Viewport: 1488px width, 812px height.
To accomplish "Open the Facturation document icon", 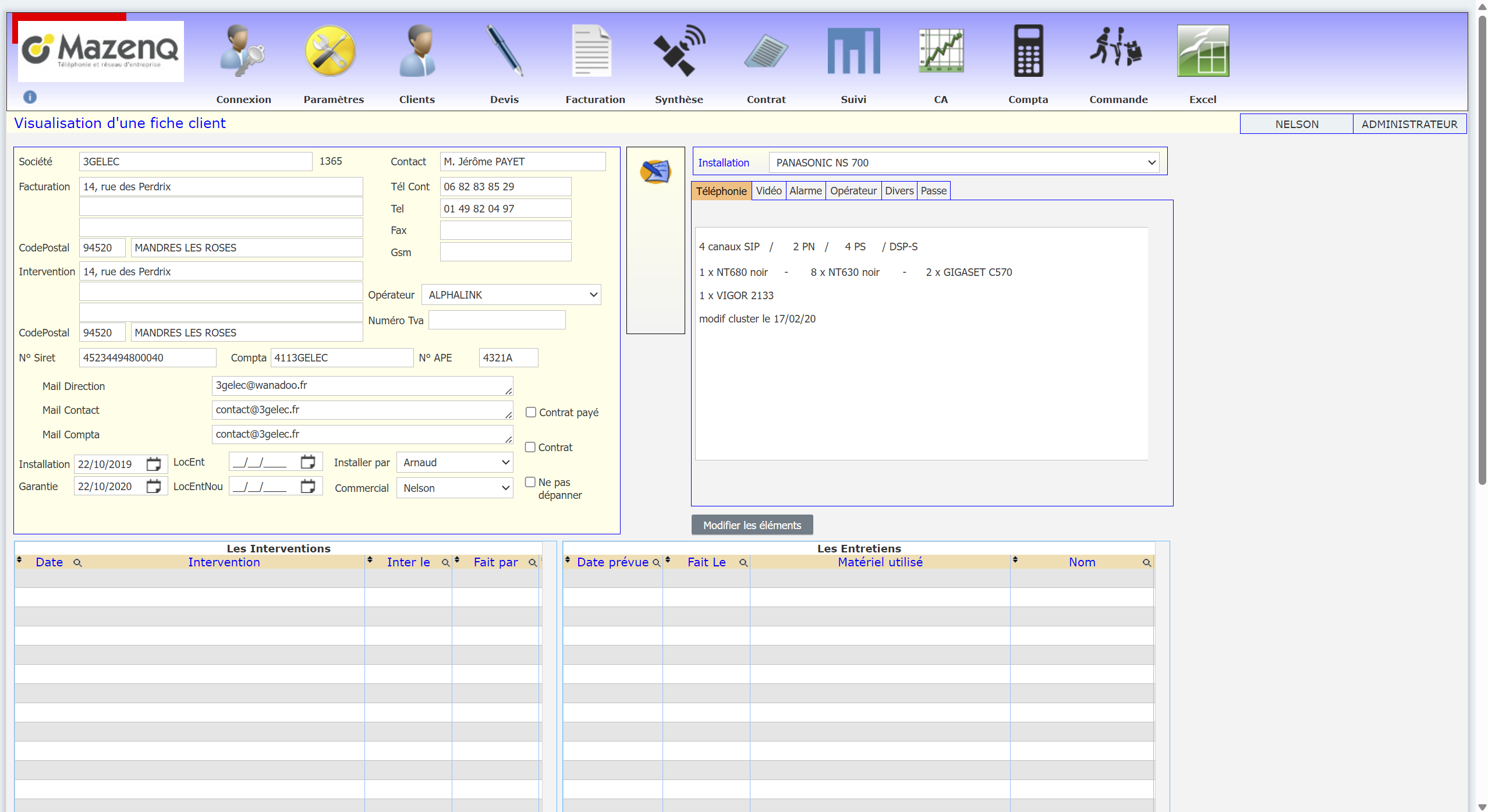I will tap(592, 51).
